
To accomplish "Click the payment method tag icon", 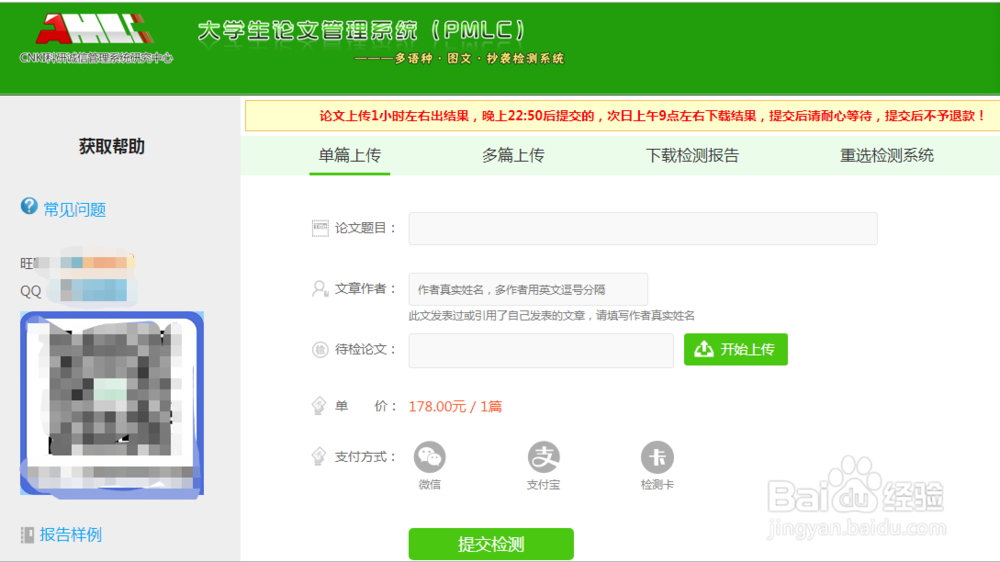I will click(319, 457).
